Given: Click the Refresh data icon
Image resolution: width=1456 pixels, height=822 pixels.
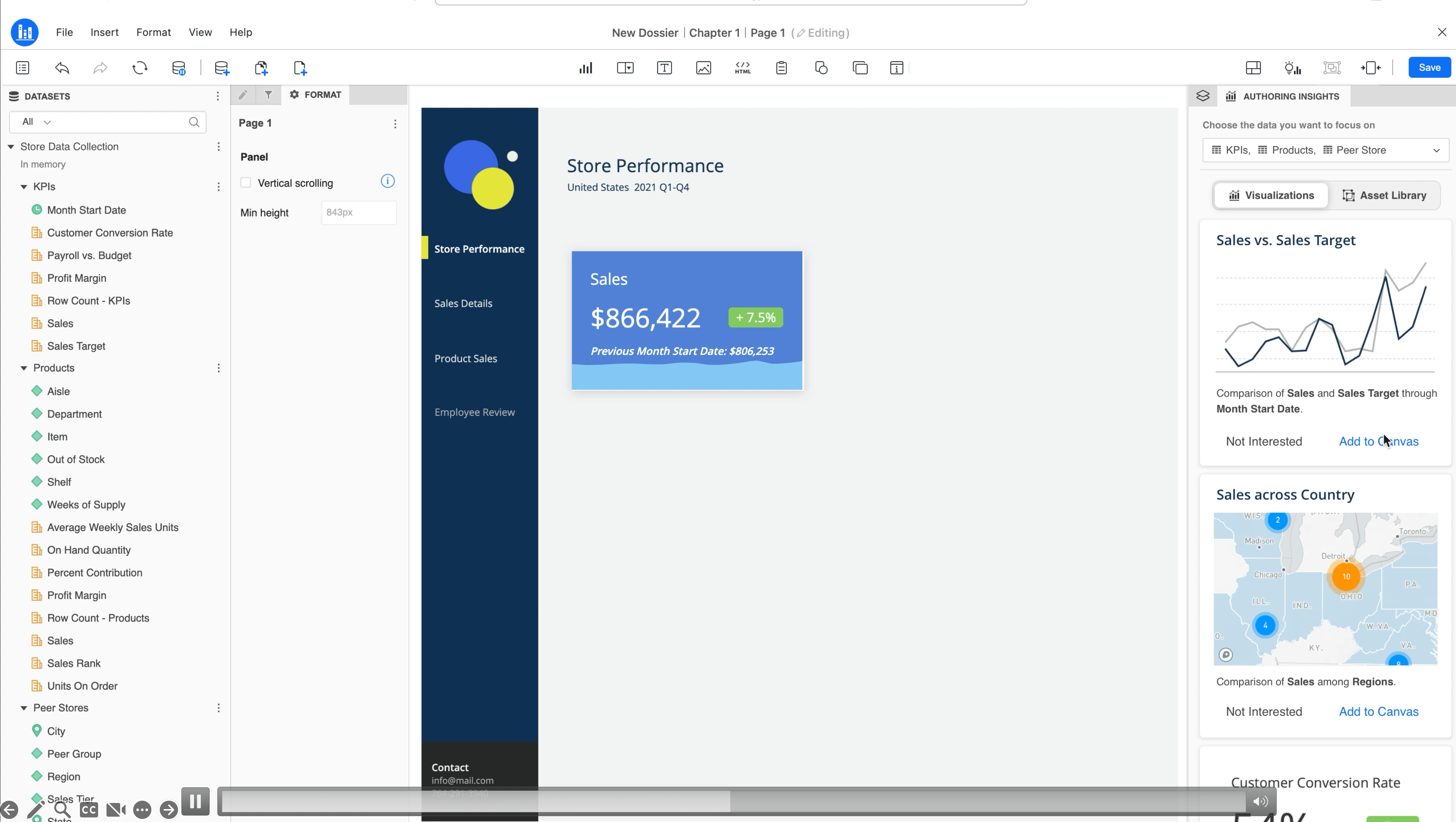Looking at the screenshot, I should [140, 68].
